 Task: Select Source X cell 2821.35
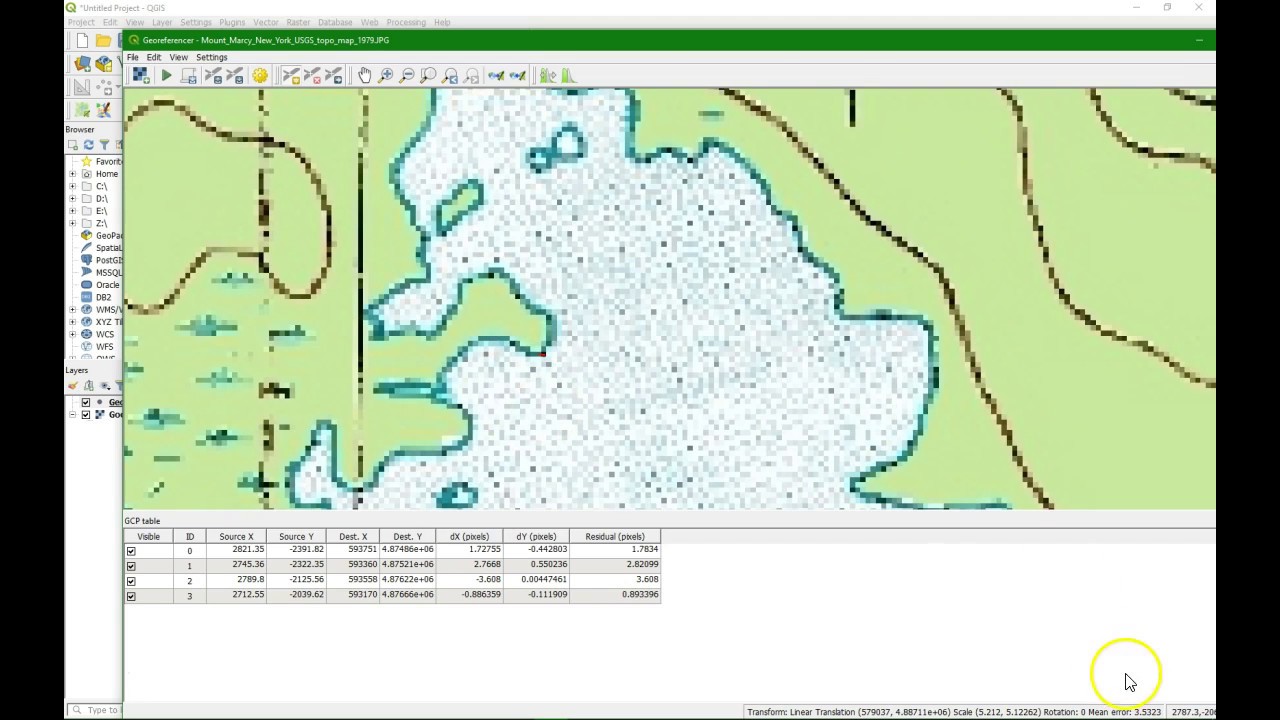(236, 549)
